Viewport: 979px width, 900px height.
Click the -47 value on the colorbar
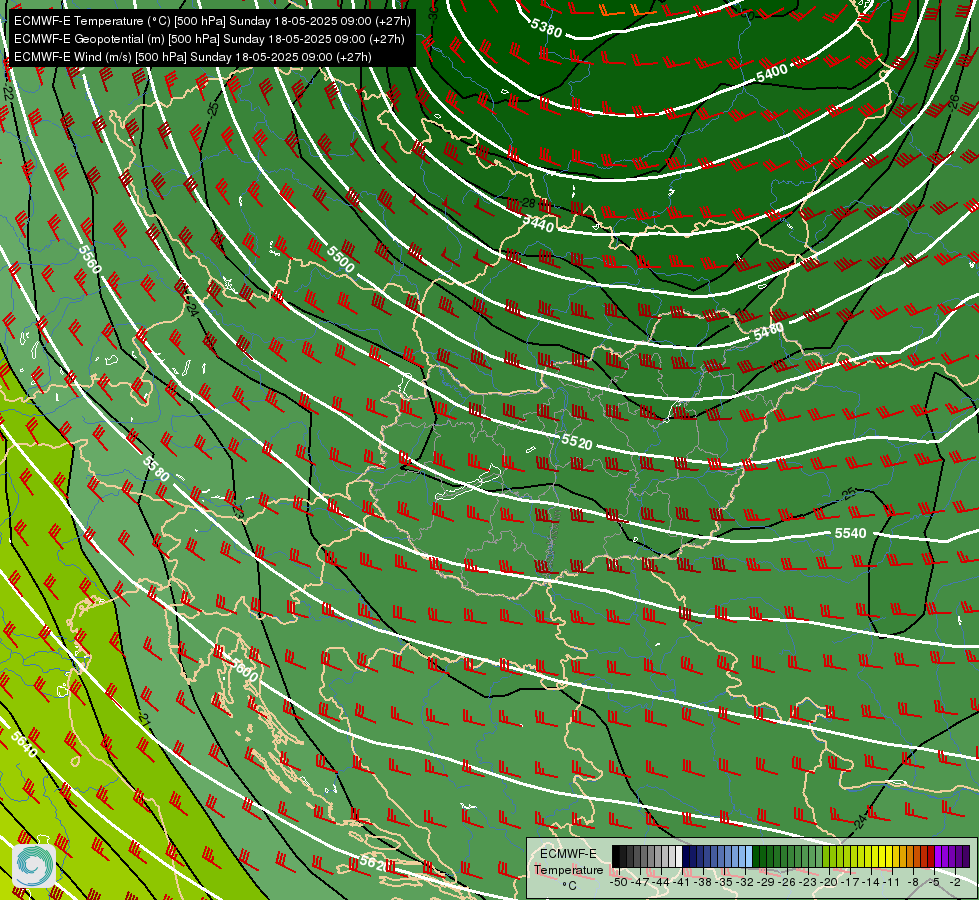(x=639, y=883)
